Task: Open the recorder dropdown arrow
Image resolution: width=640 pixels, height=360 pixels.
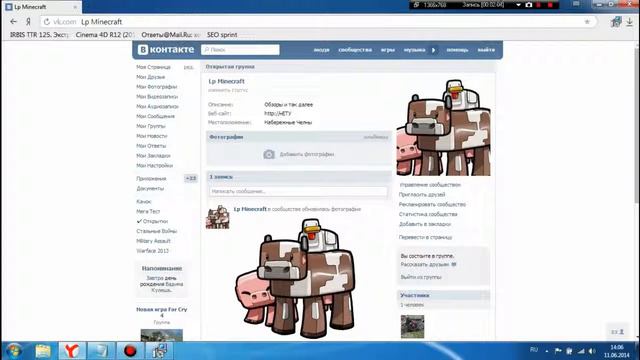Action: pyautogui.click(x=518, y=5)
